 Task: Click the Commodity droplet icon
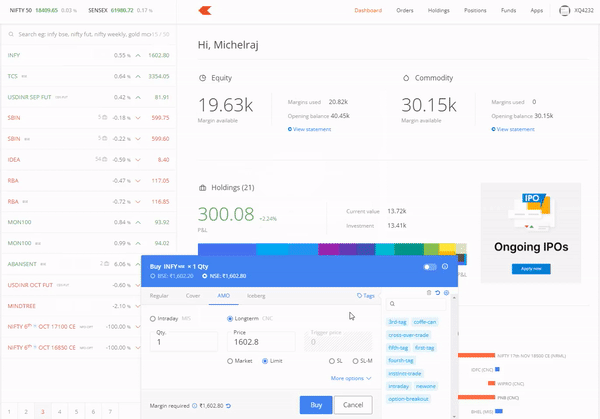coord(406,78)
